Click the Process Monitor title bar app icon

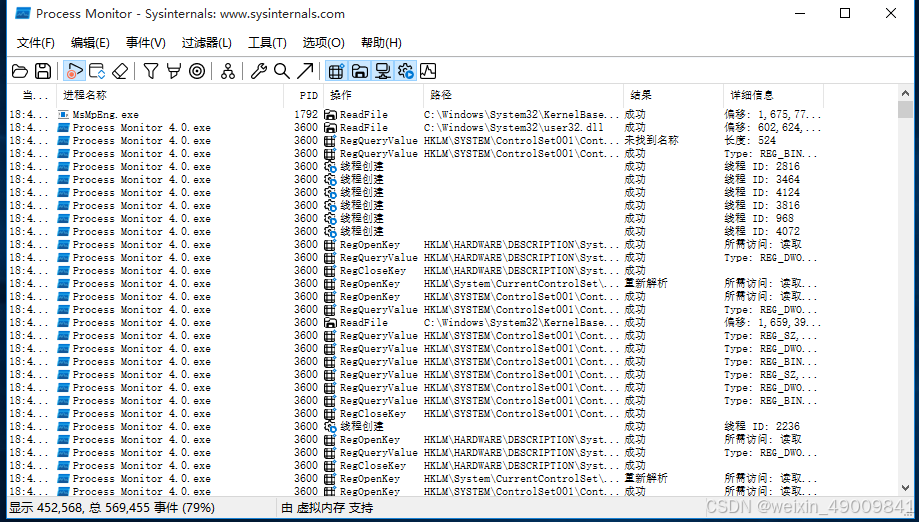[x=23, y=13]
